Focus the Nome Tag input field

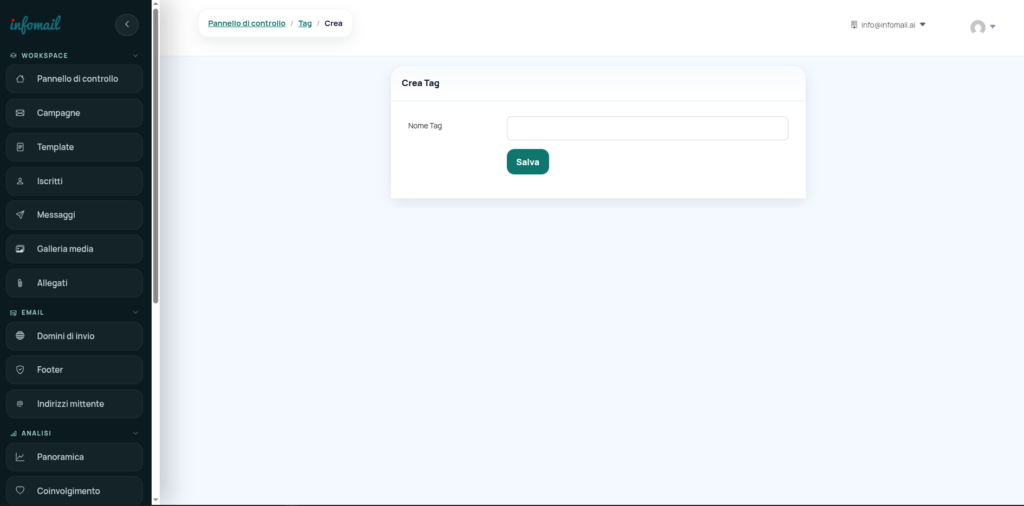647,128
